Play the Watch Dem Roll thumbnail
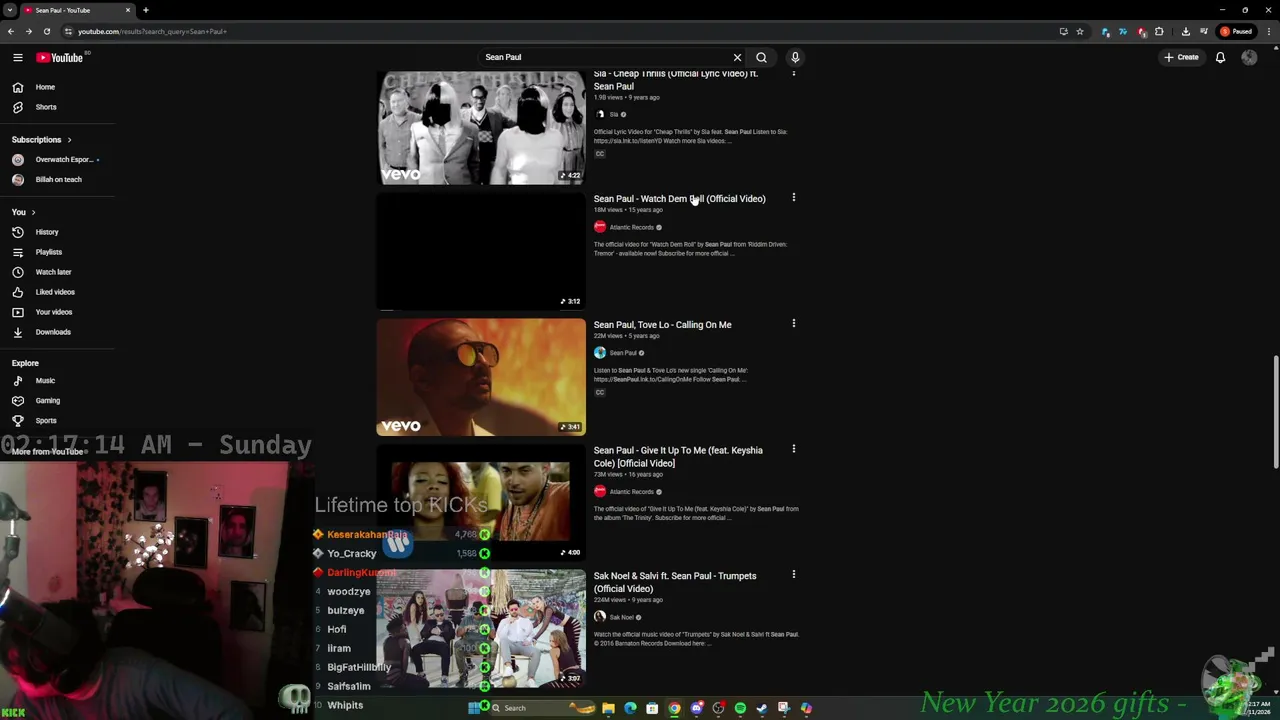 (x=481, y=252)
